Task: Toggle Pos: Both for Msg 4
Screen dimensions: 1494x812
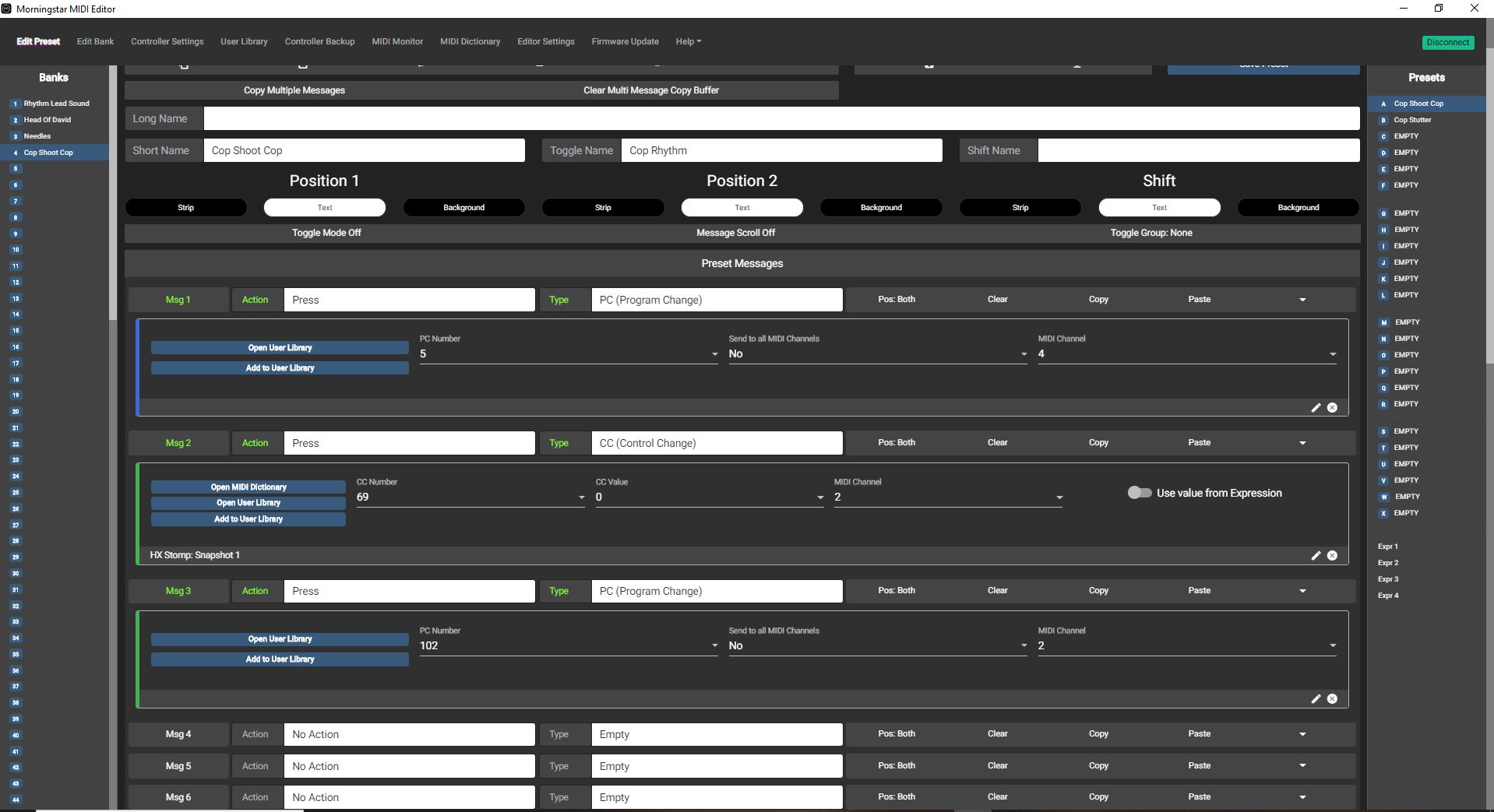Action: coord(897,733)
